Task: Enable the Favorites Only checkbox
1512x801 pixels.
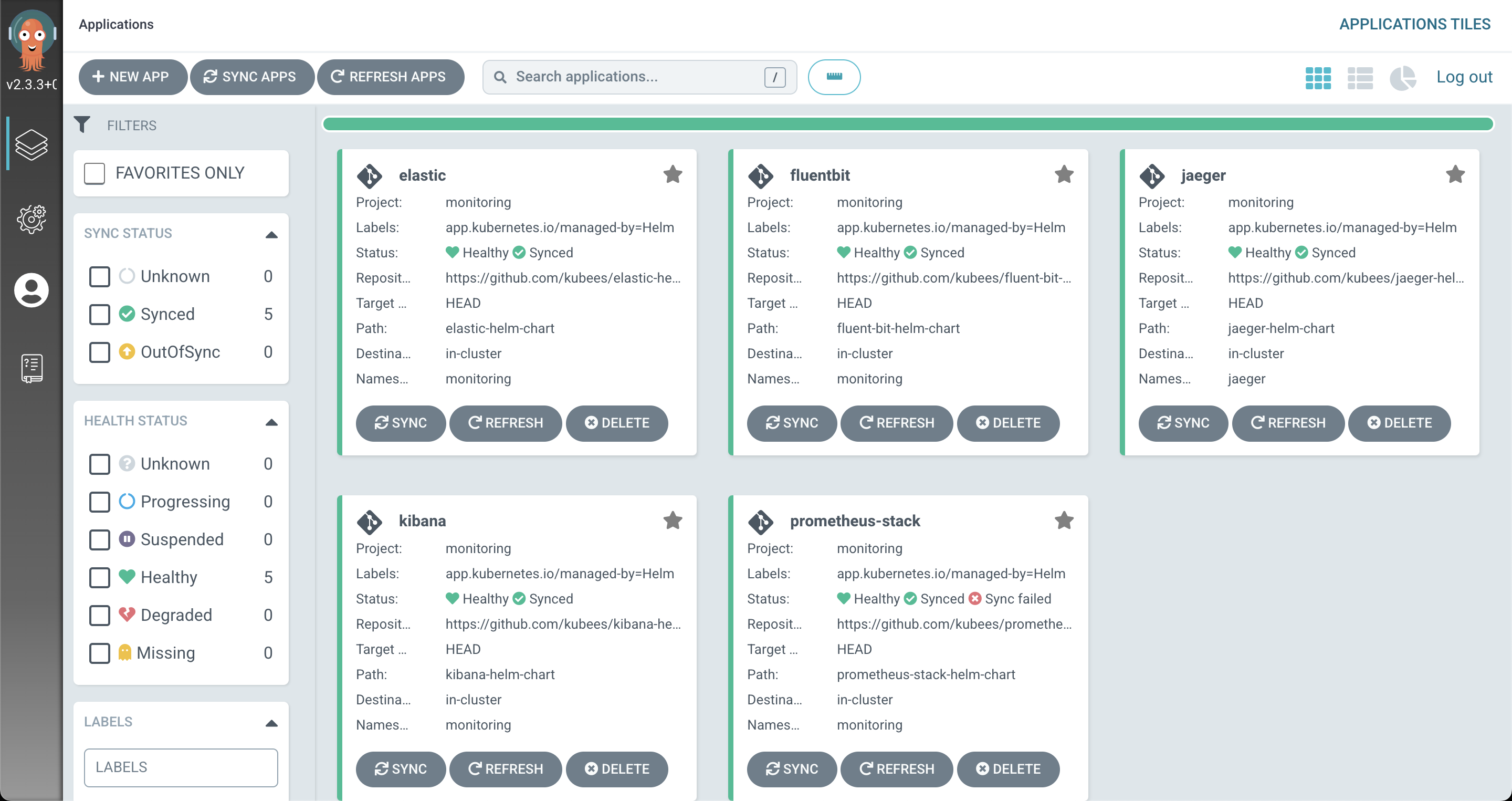Action: click(94, 173)
